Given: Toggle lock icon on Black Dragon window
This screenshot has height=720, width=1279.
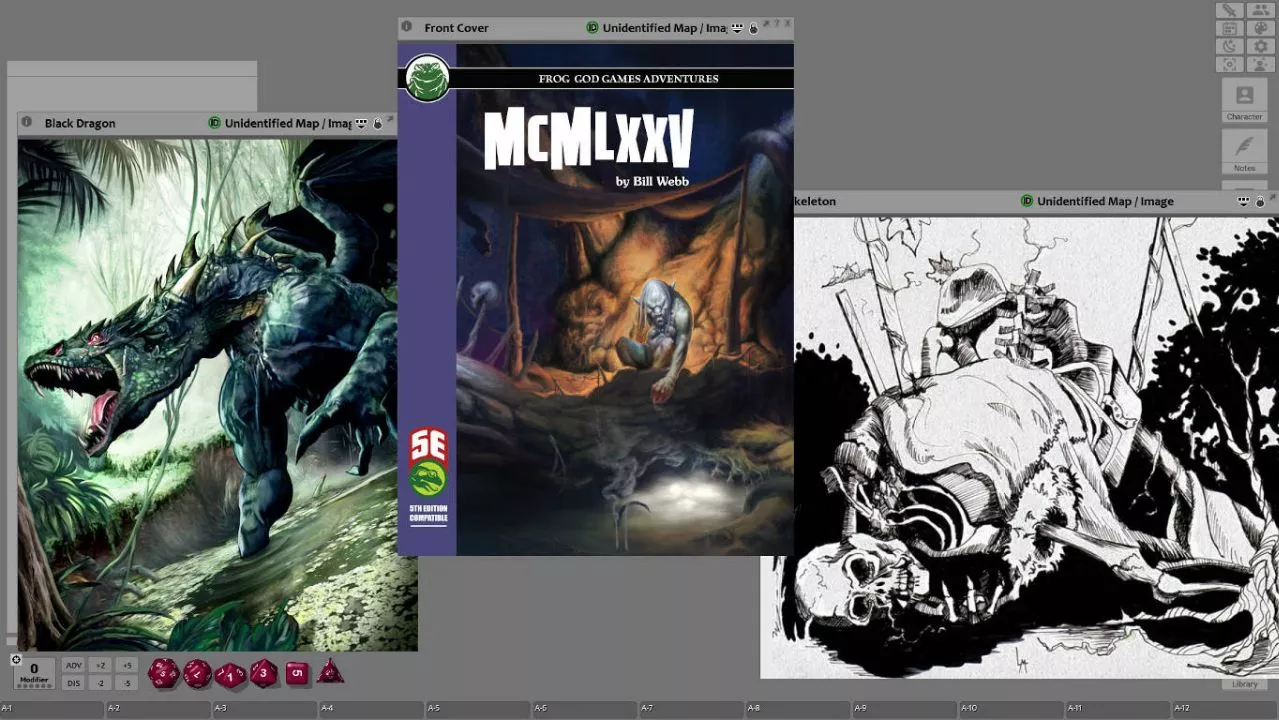Looking at the screenshot, I should click(x=378, y=124).
